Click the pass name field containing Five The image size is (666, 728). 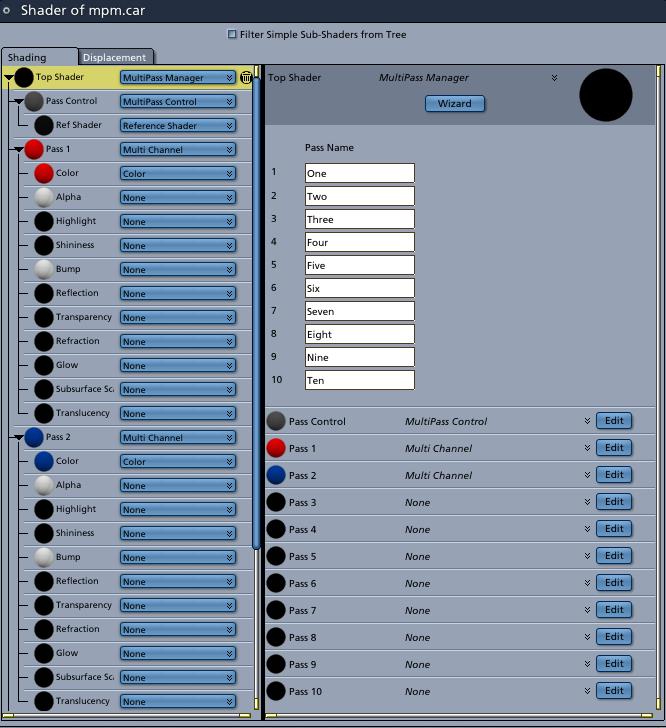click(x=359, y=265)
